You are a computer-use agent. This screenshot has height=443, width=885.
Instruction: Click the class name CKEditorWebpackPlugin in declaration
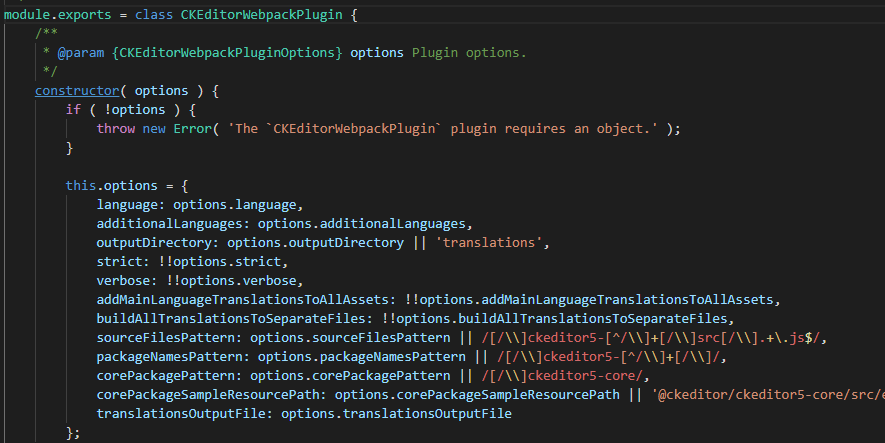(261, 15)
